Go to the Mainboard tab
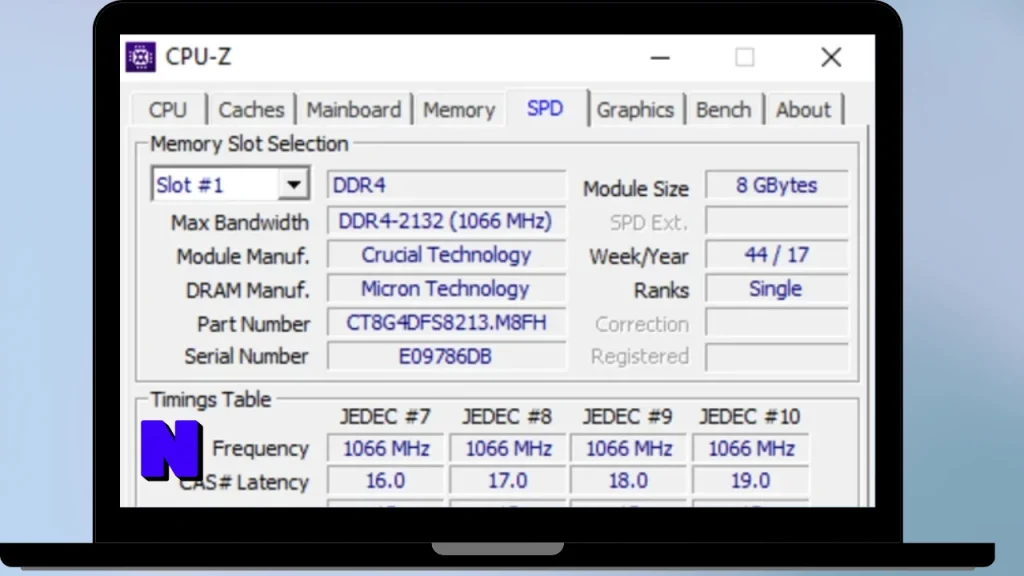Image resolution: width=1024 pixels, height=576 pixels. [x=354, y=110]
